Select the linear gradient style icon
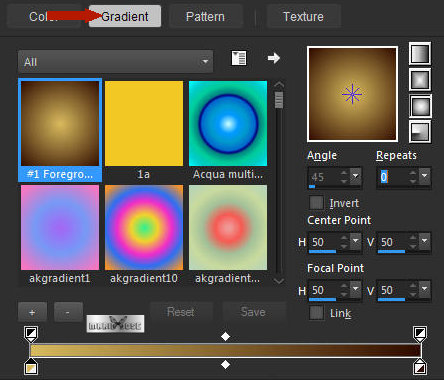This screenshot has height=380, width=444. point(420,54)
